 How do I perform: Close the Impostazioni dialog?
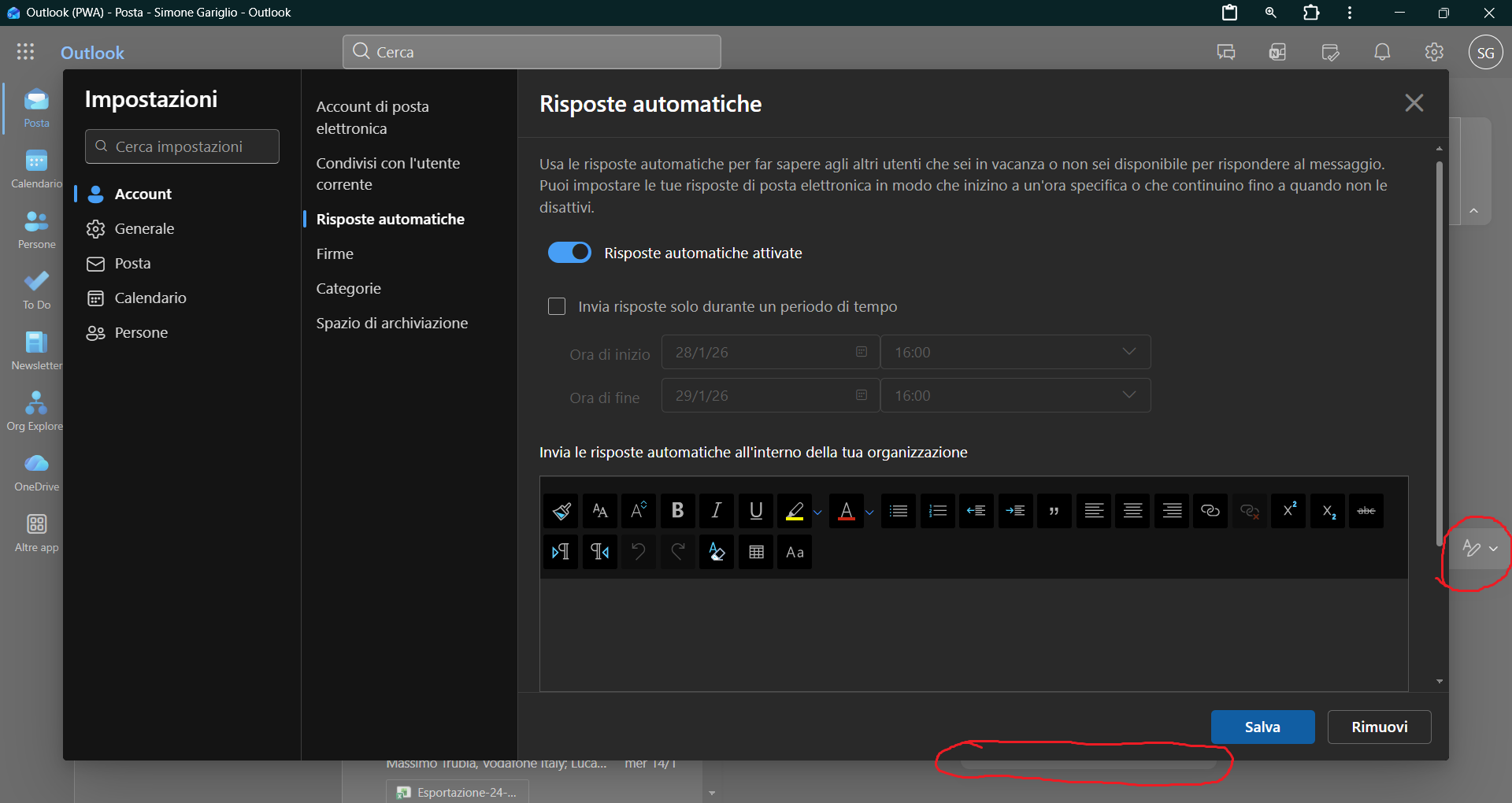(1414, 103)
